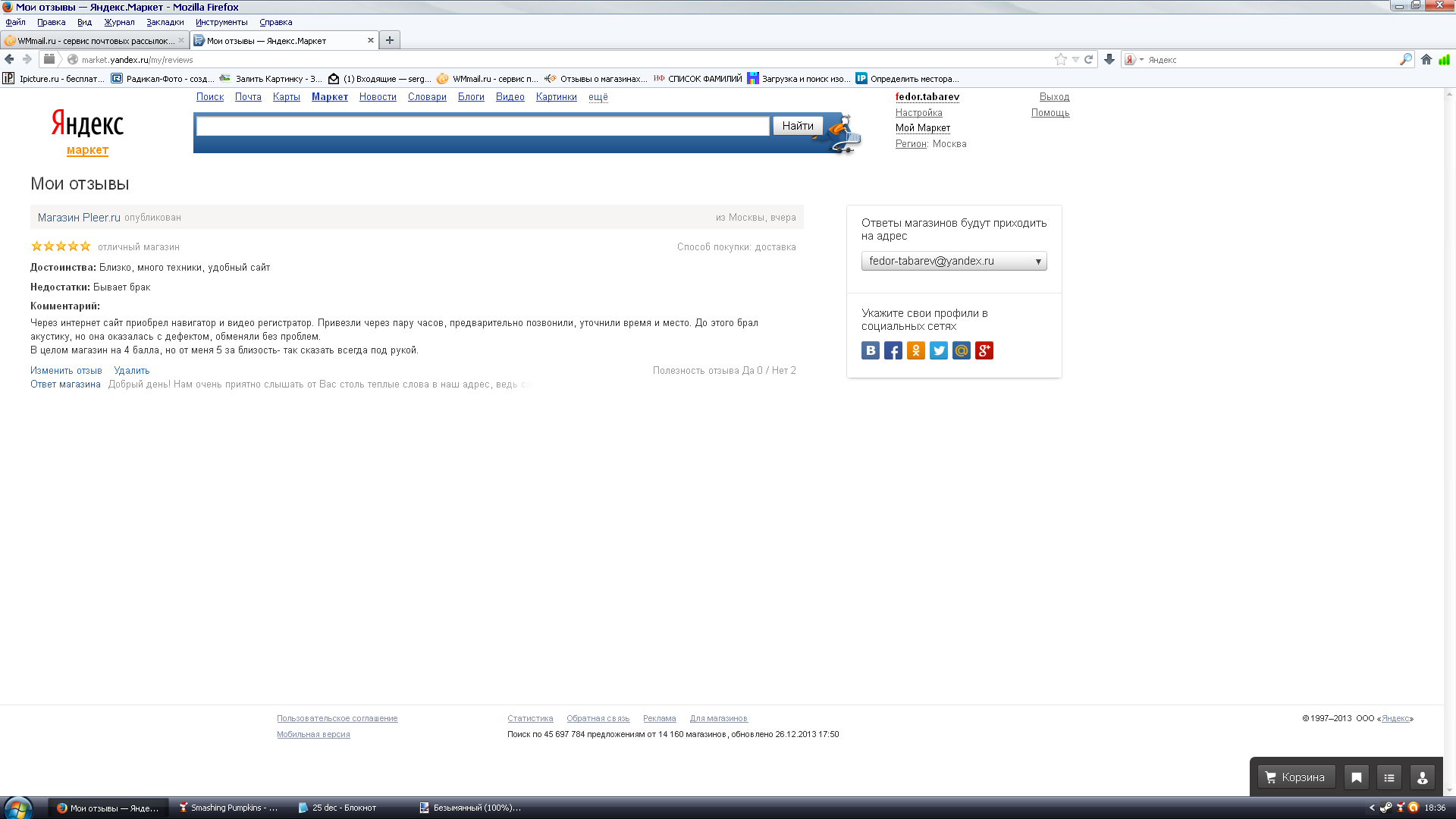Go to the Firefox home page icon
This screenshot has height=819, width=1456.
point(1426,59)
